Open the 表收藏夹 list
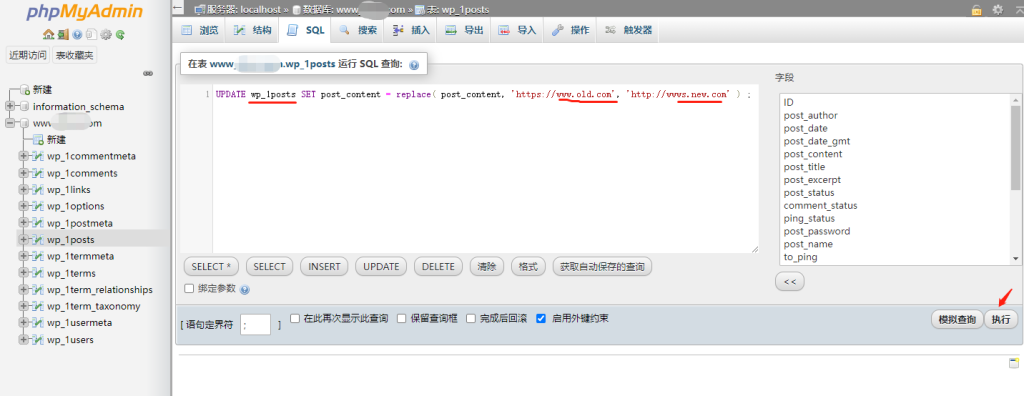The width and height of the screenshot is (1024, 396). coord(74,56)
